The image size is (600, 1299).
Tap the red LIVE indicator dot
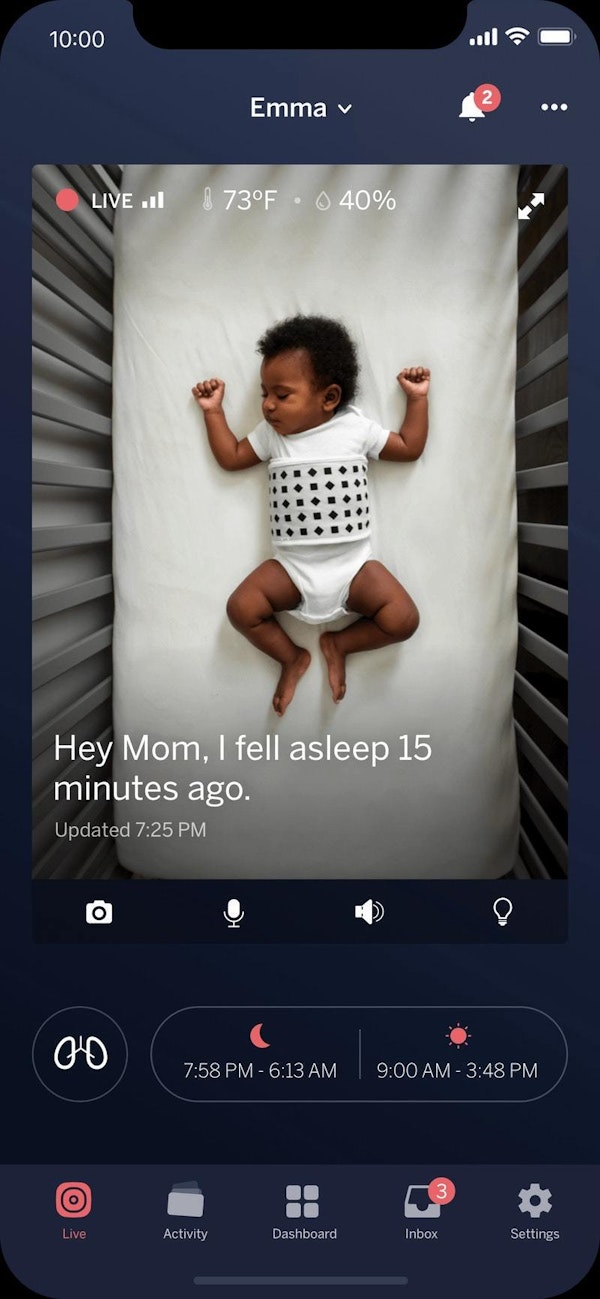click(x=67, y=200)
